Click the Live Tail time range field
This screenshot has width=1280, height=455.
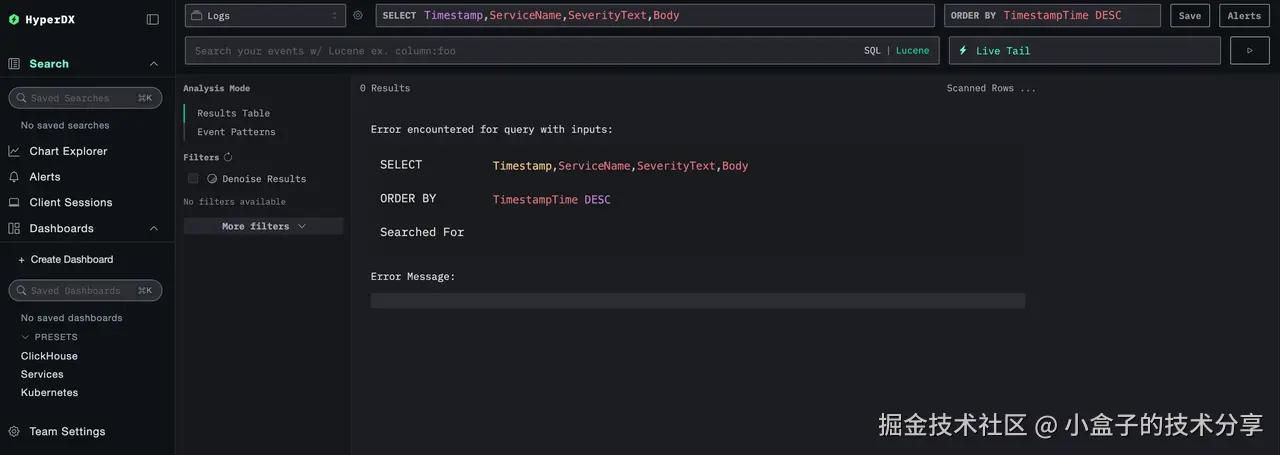tap(1084, 51)
